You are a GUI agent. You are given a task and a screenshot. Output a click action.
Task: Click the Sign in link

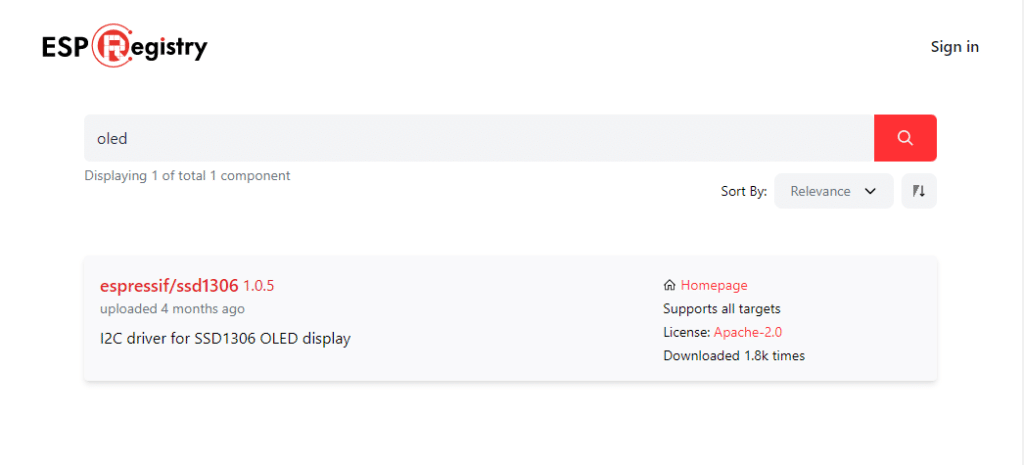coord(954,47)
